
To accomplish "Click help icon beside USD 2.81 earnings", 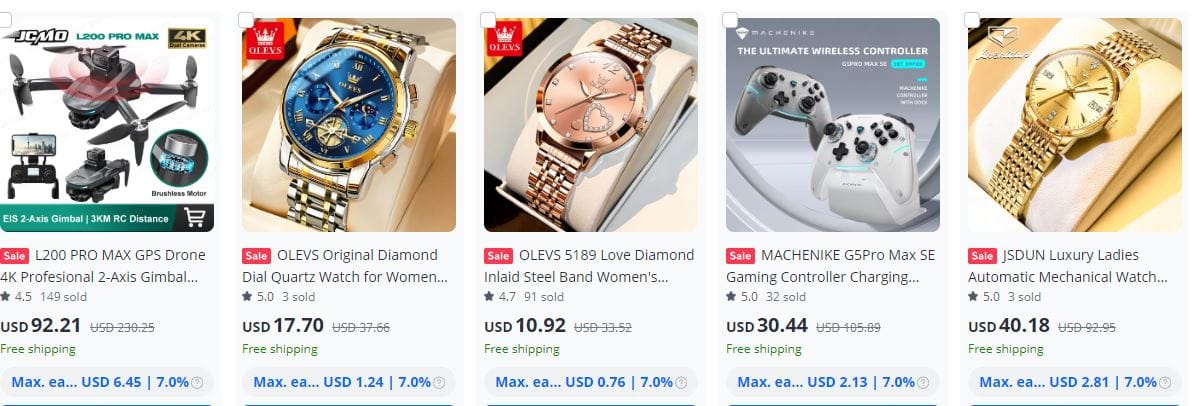I will coord(1165,382).
